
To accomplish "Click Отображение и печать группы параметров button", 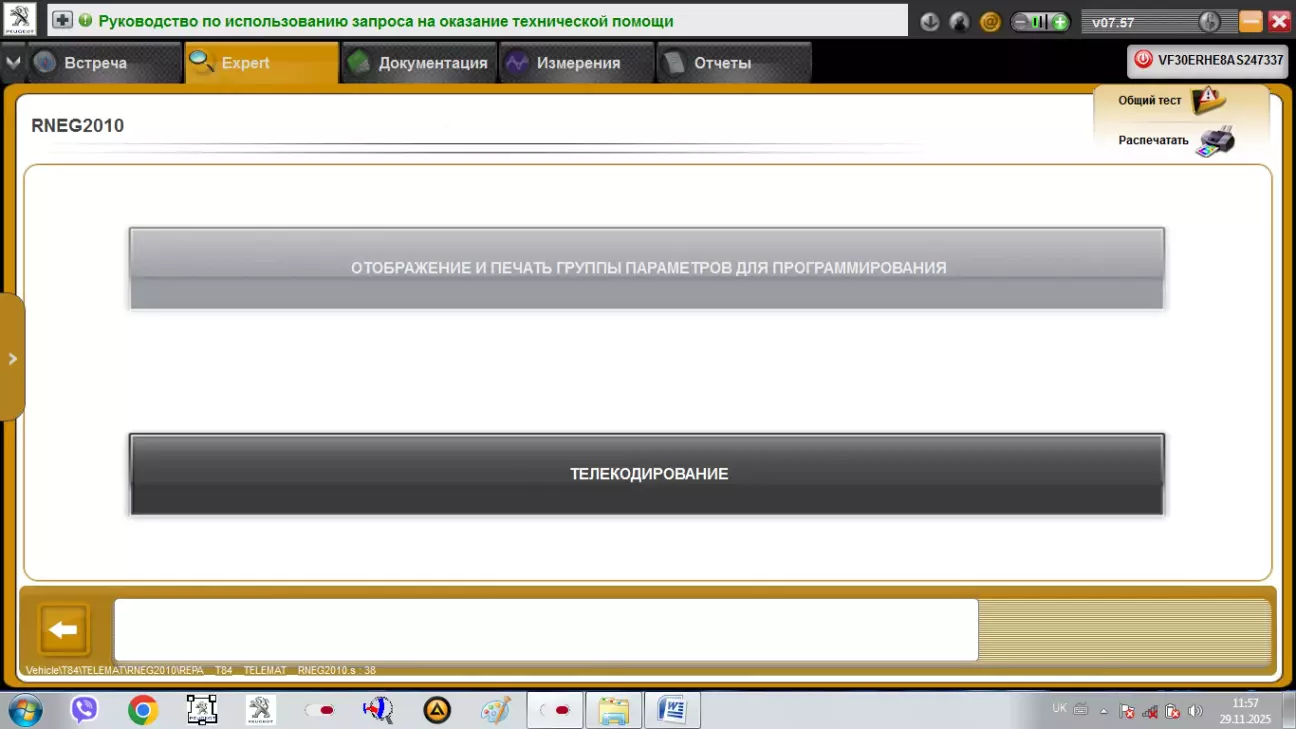I will [x=647, y=268].
